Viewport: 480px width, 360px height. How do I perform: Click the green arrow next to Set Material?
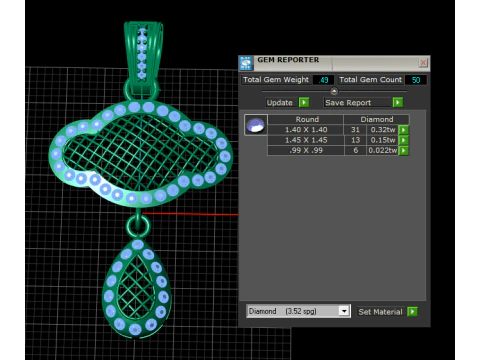[412, 312]
